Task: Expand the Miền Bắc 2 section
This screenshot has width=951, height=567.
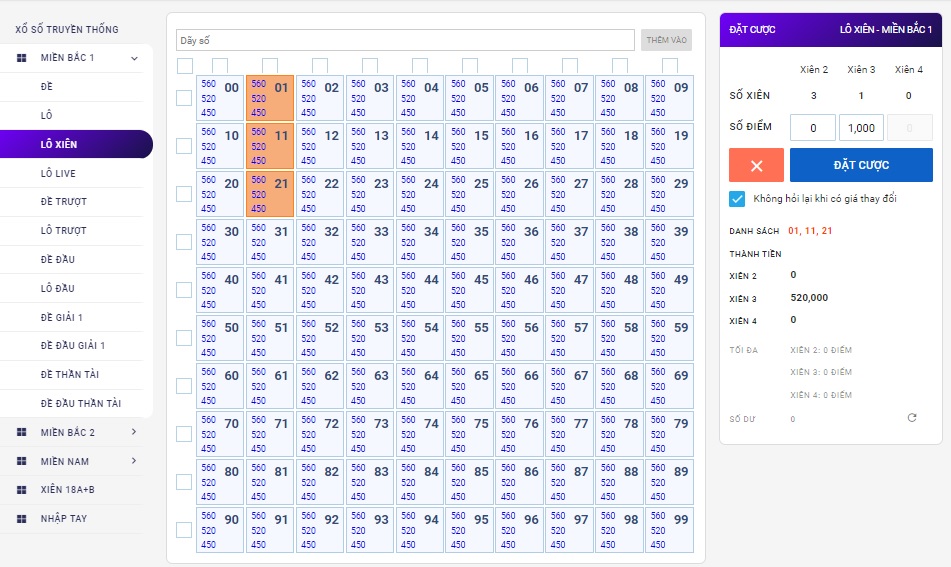Action: tap(134, 432)
